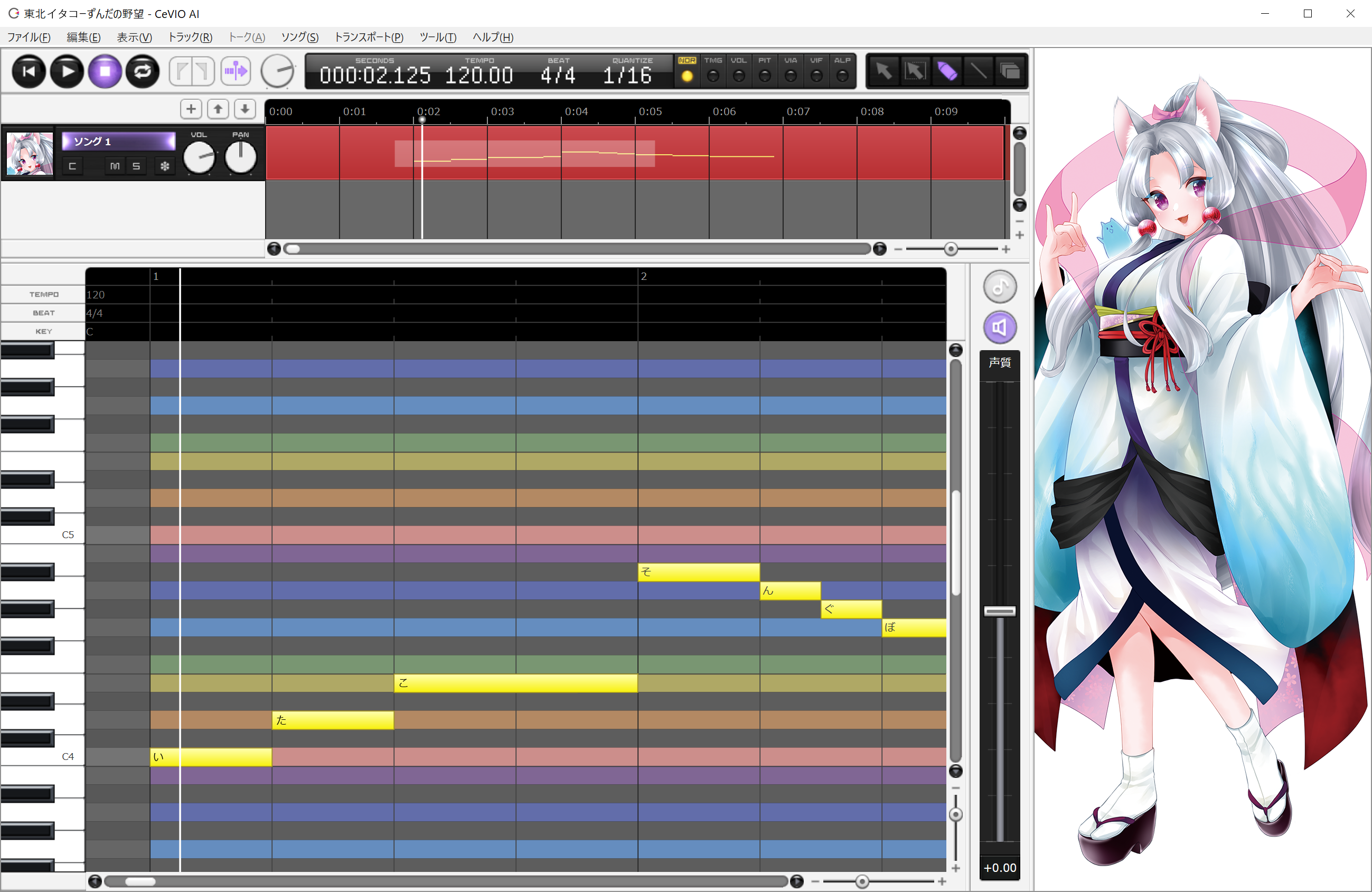This screenshot has height=892, width=1372.
Task: Click the tempo value 120 in piano roll
Action: 96,295
